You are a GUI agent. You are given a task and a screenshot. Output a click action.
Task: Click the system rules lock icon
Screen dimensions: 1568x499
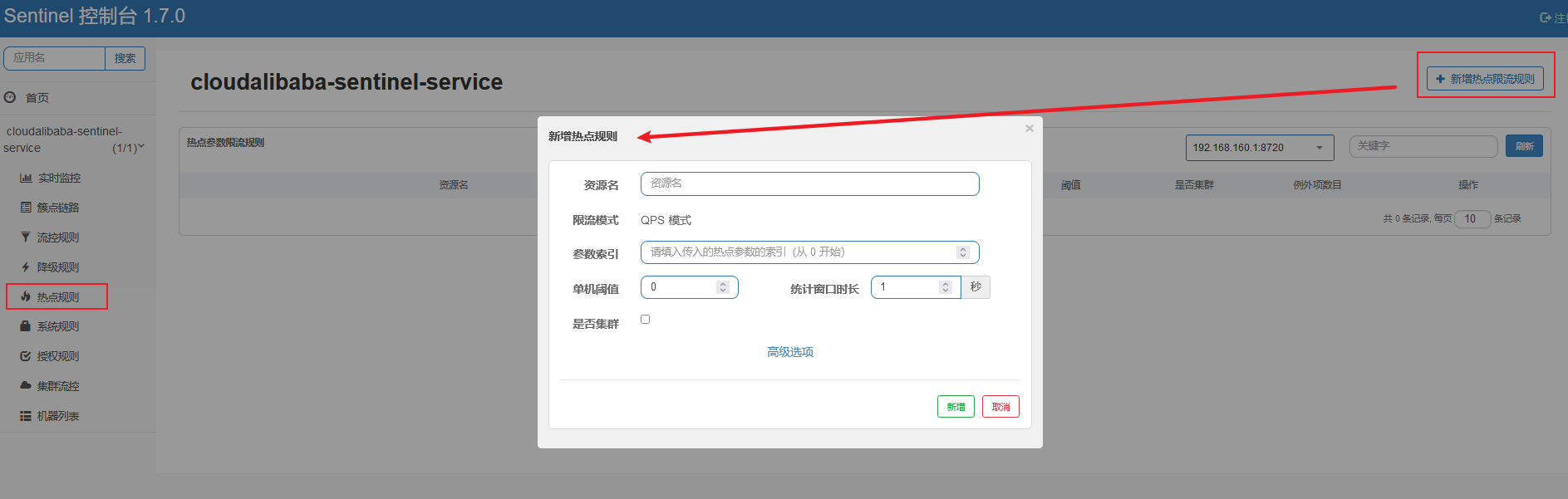click(26, 326)
